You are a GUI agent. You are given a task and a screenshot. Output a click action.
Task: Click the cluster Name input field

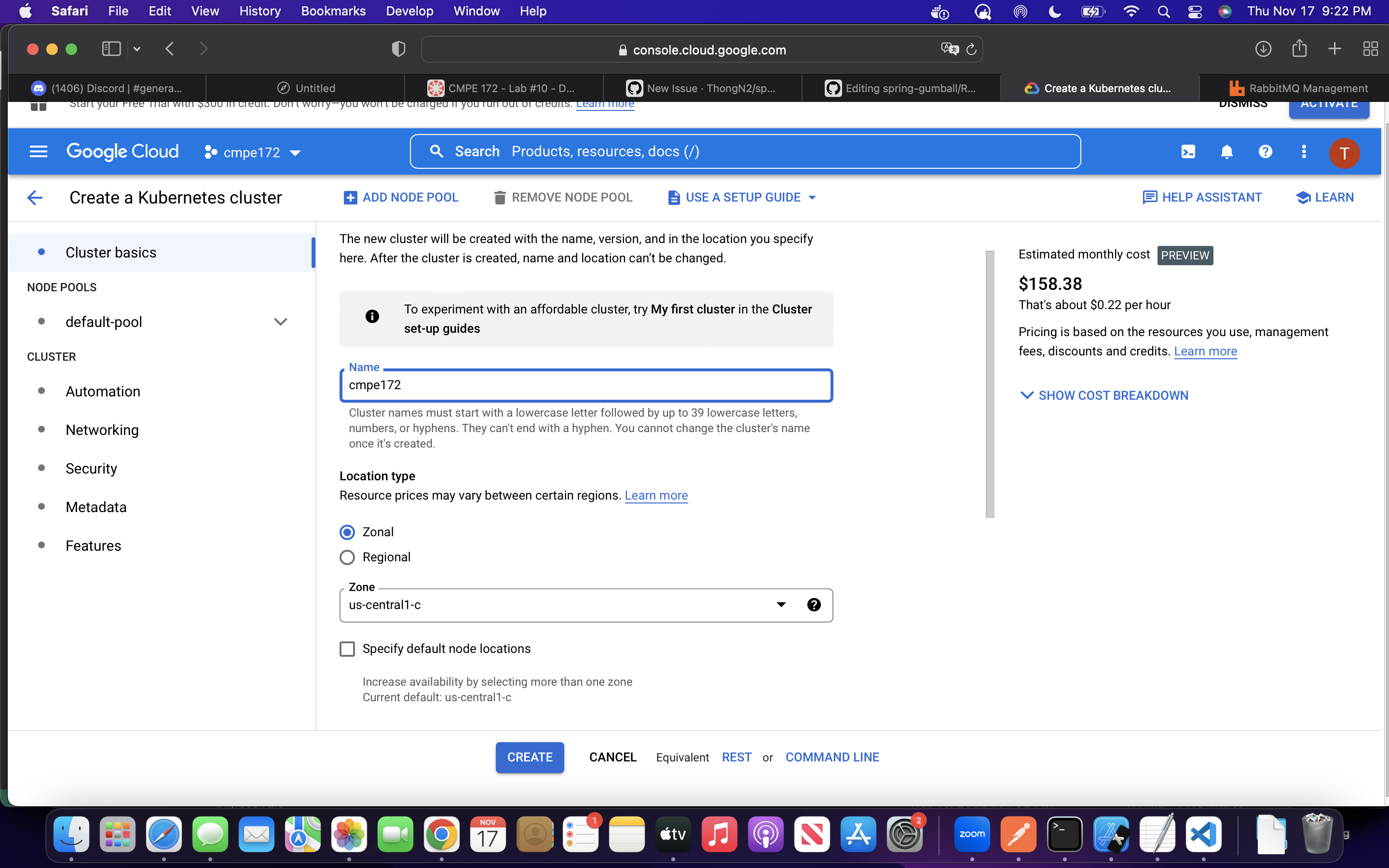586,385
